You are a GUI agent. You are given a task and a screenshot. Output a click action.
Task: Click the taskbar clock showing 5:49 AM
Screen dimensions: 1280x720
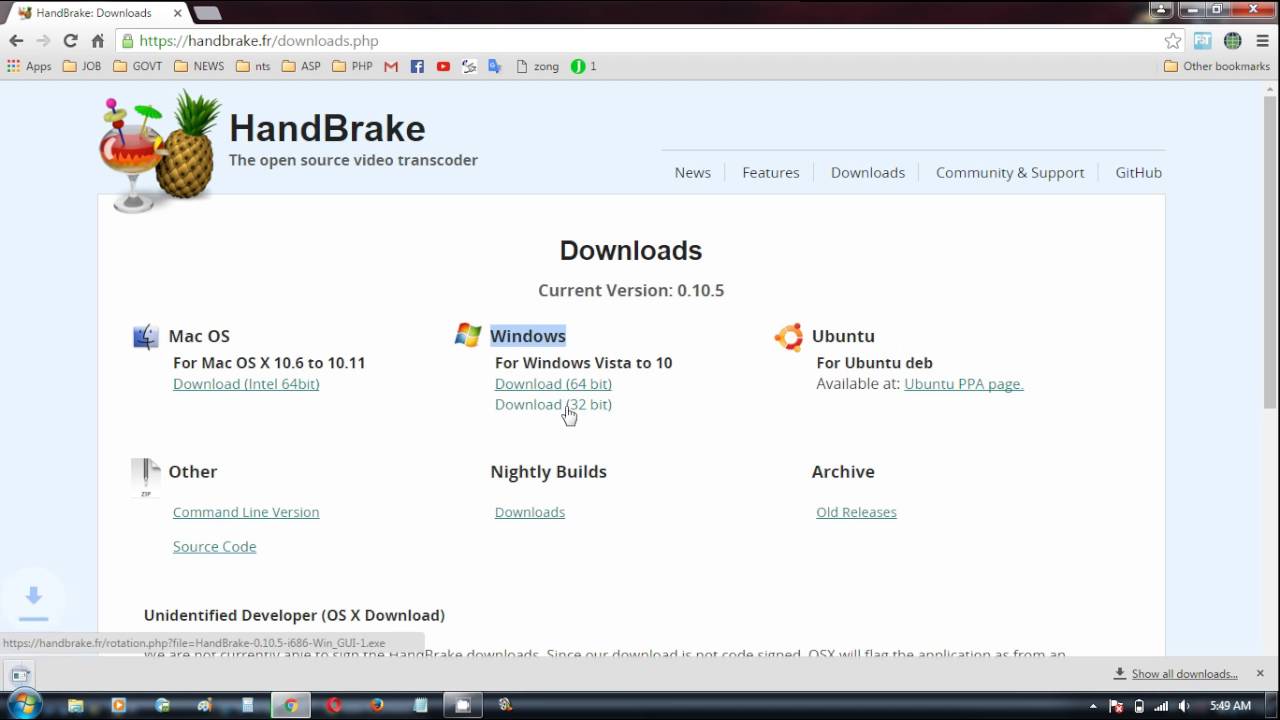click(1230, 706)
